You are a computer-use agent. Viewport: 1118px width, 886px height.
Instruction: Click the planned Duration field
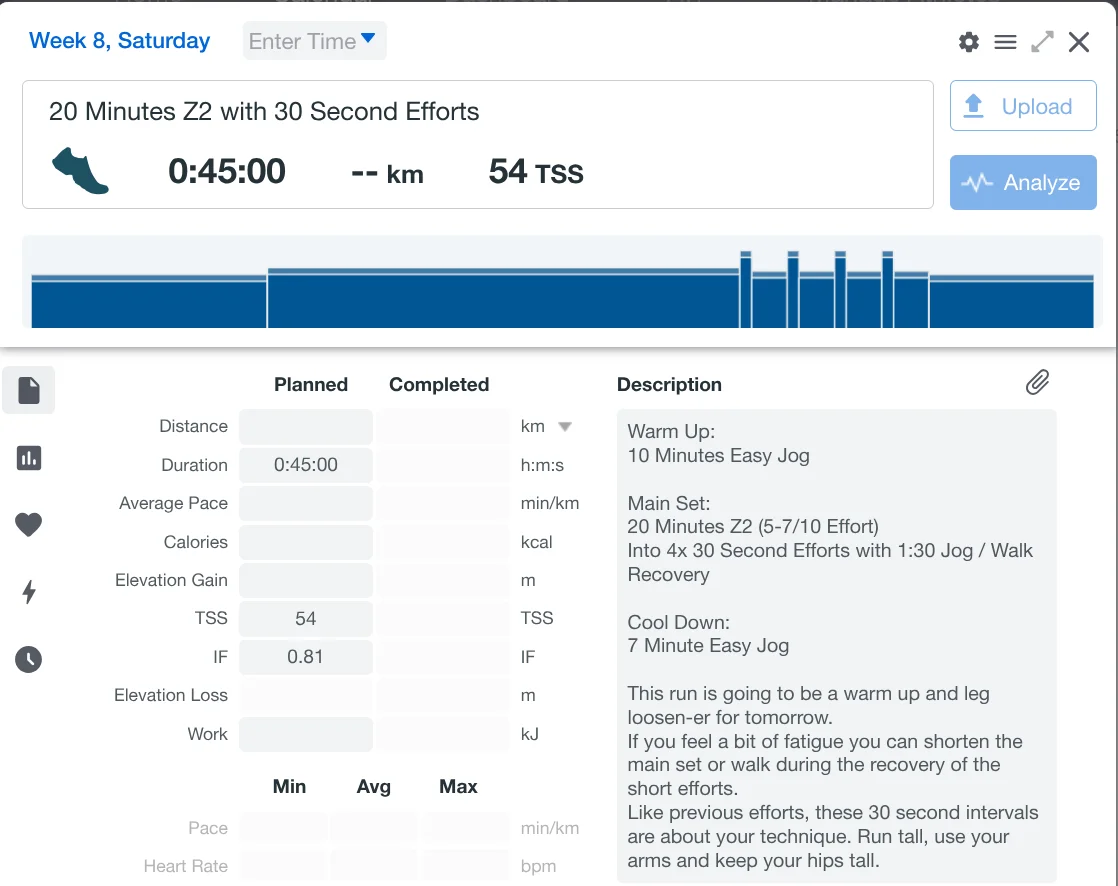click(x=306, y=465)
